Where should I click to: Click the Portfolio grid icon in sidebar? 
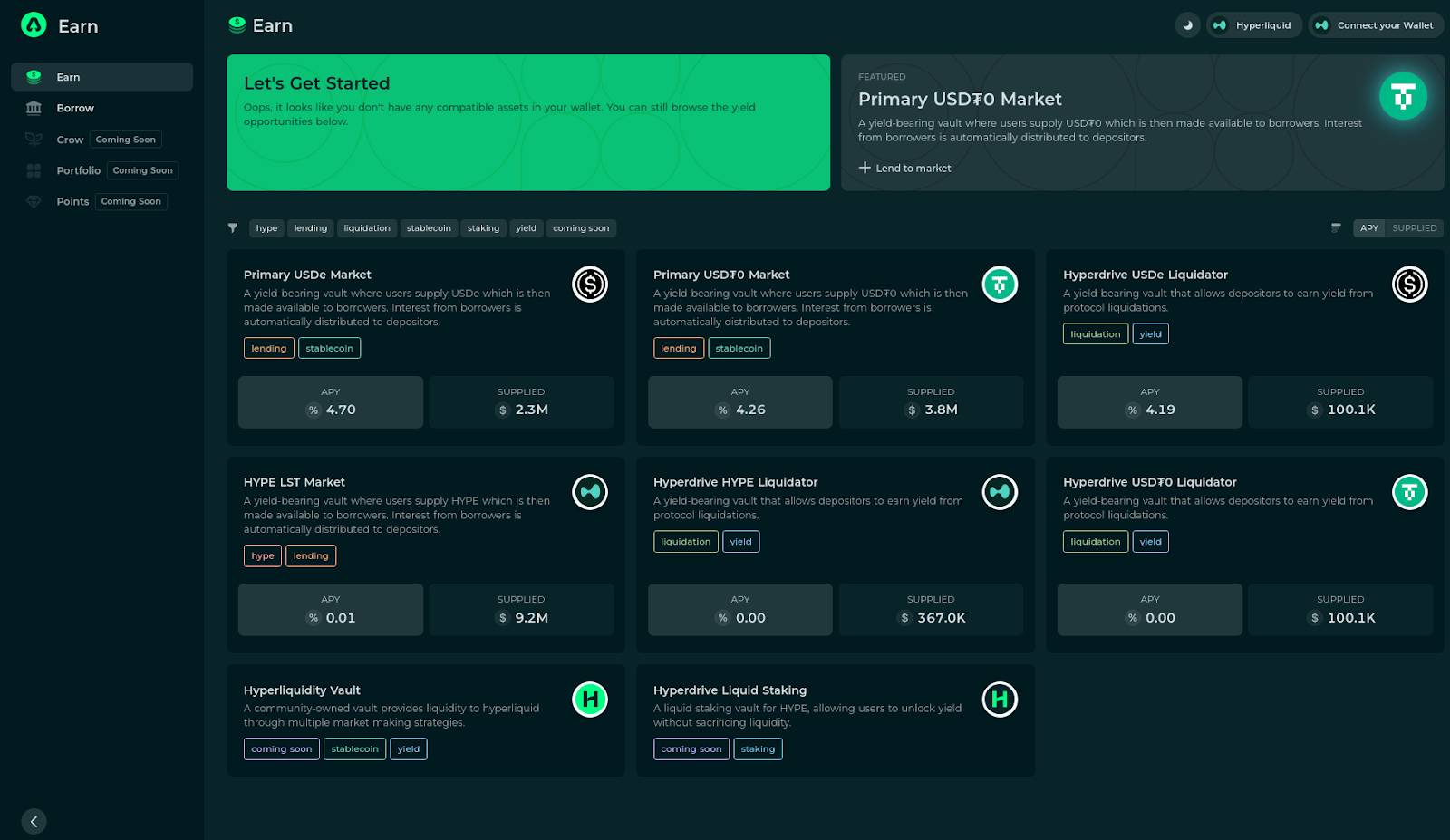click(x=34, y=170)
